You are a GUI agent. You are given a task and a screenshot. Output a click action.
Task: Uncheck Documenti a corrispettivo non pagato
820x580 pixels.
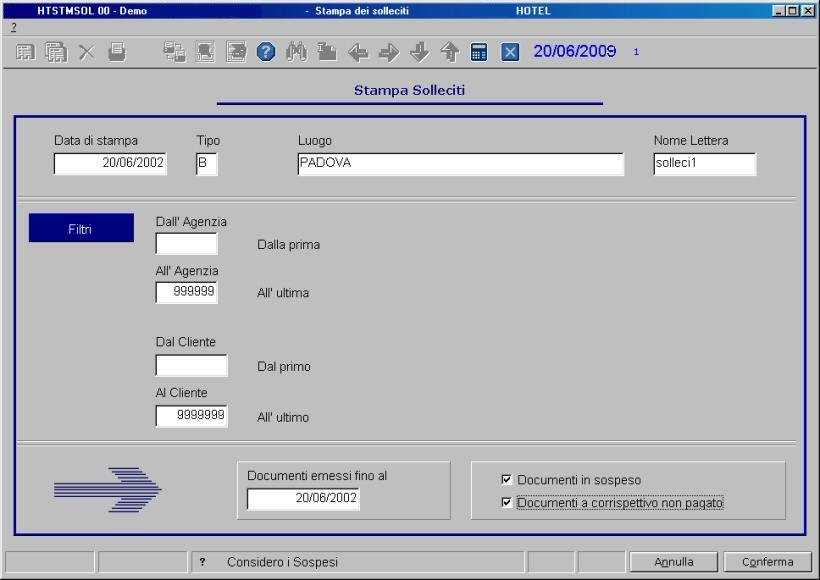(507, 503)
